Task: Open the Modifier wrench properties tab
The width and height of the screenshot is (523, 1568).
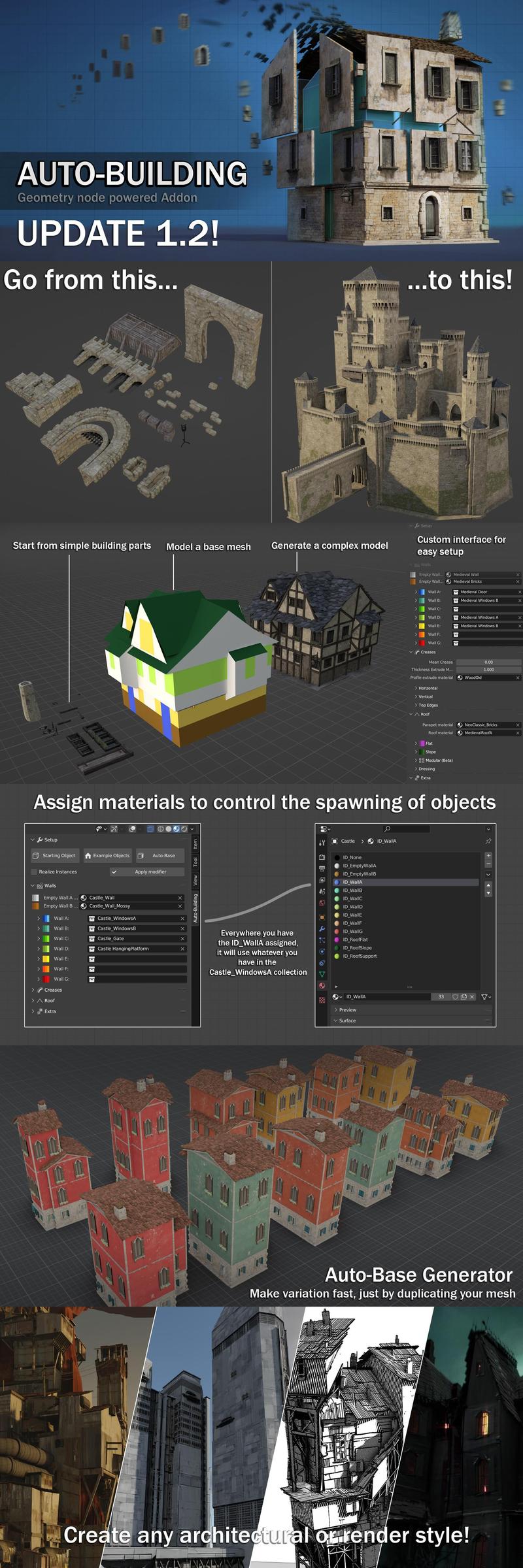Action: pos(322,928)
